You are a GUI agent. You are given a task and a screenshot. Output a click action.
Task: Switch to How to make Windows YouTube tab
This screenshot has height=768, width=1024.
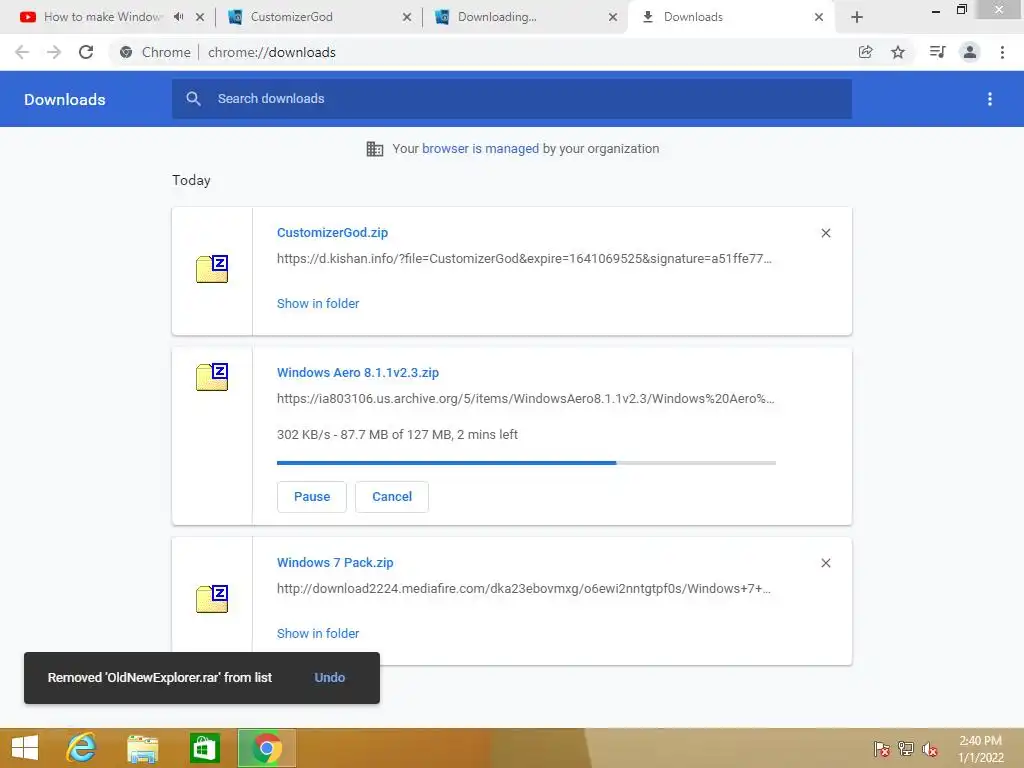[x=103, y=17]
